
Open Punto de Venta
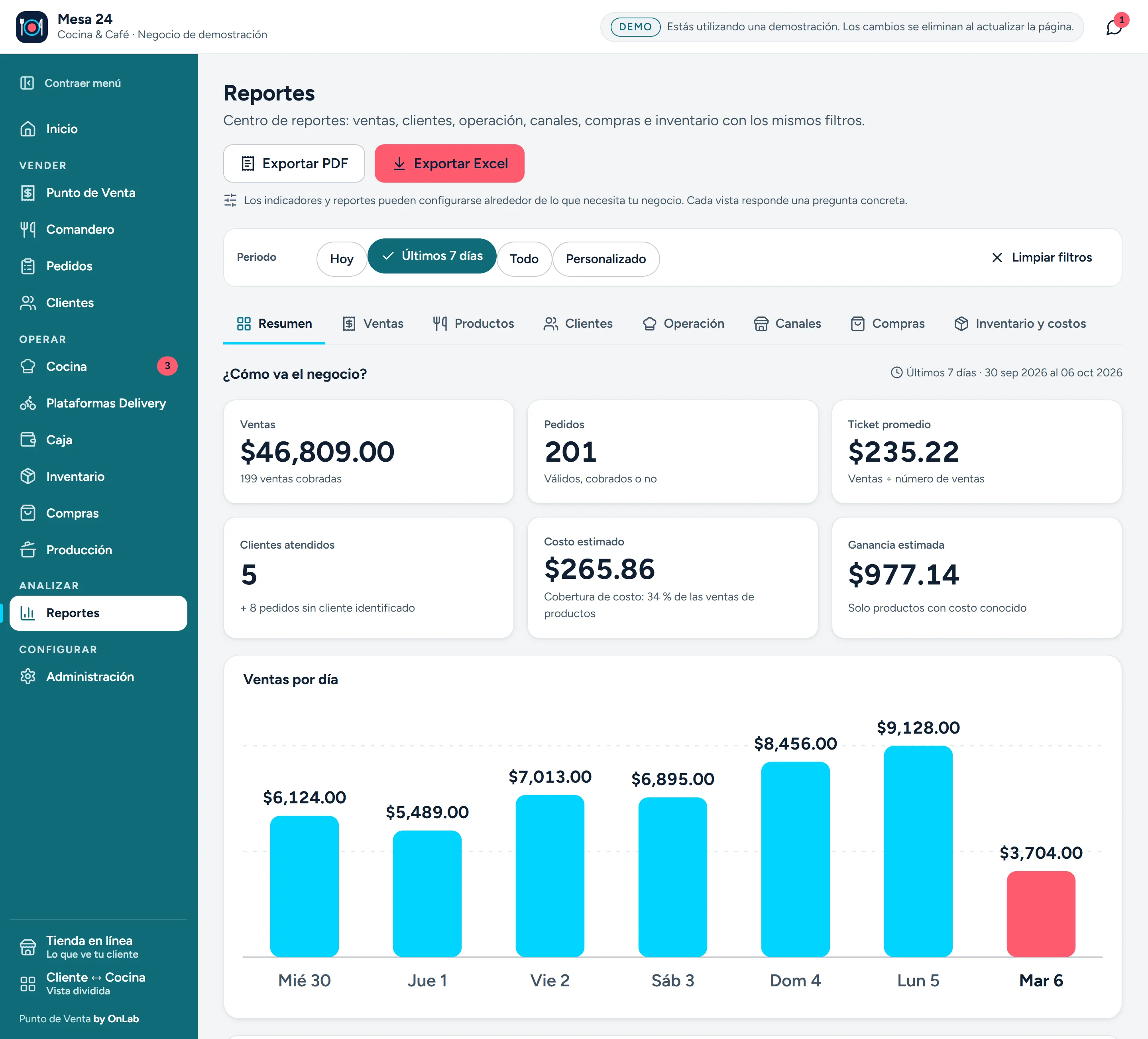point(98,193)
